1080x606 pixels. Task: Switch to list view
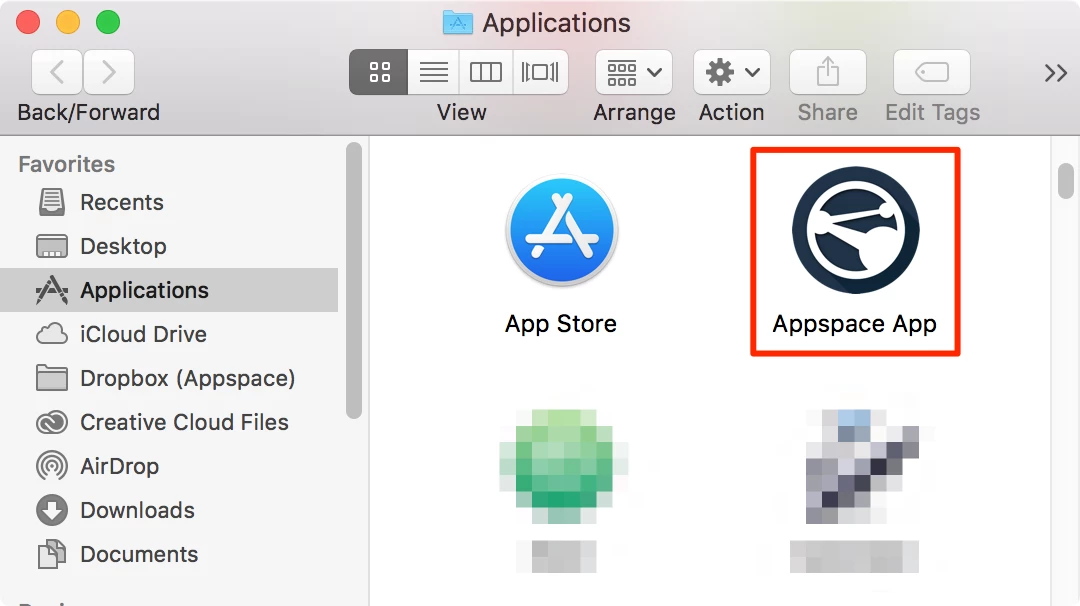[433, 72]
